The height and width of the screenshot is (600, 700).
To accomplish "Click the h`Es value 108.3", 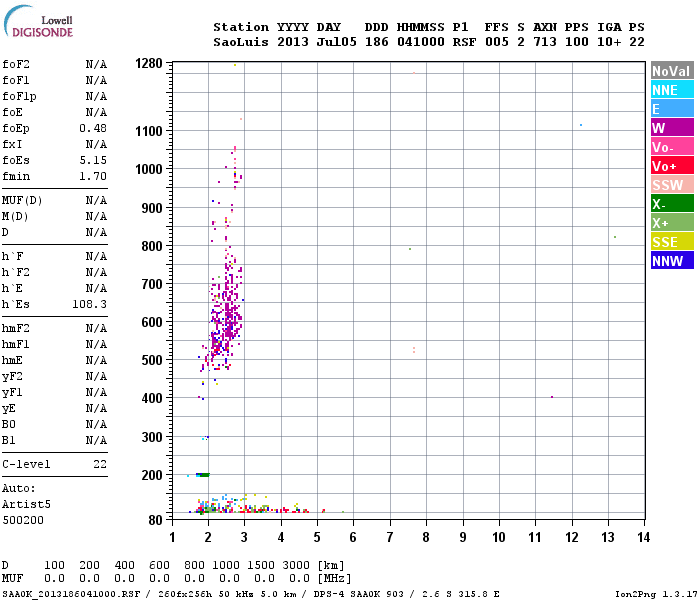I will click(90, 304).
